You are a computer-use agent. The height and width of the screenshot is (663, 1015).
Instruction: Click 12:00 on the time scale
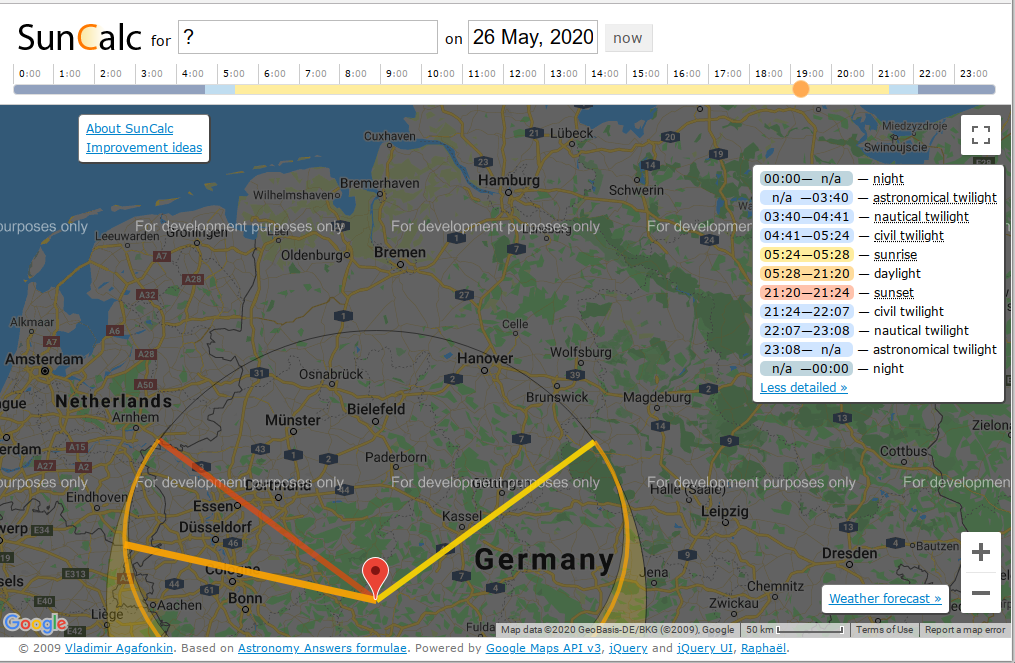point(522,74)
